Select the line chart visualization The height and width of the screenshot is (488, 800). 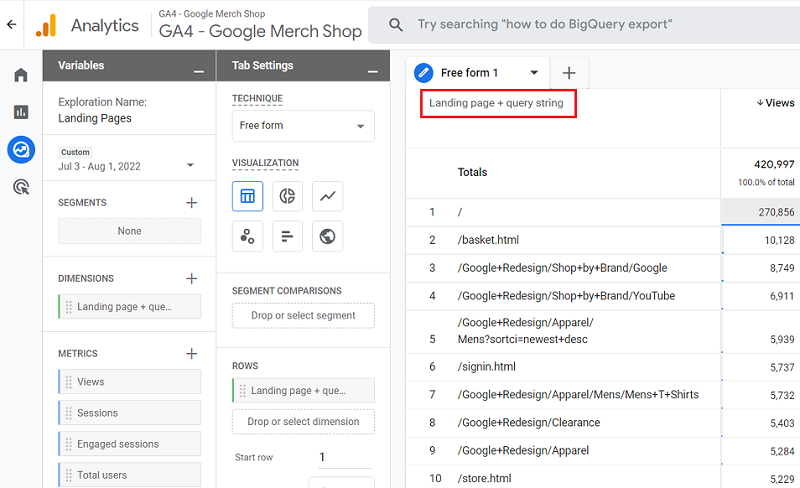coord(328,196)
